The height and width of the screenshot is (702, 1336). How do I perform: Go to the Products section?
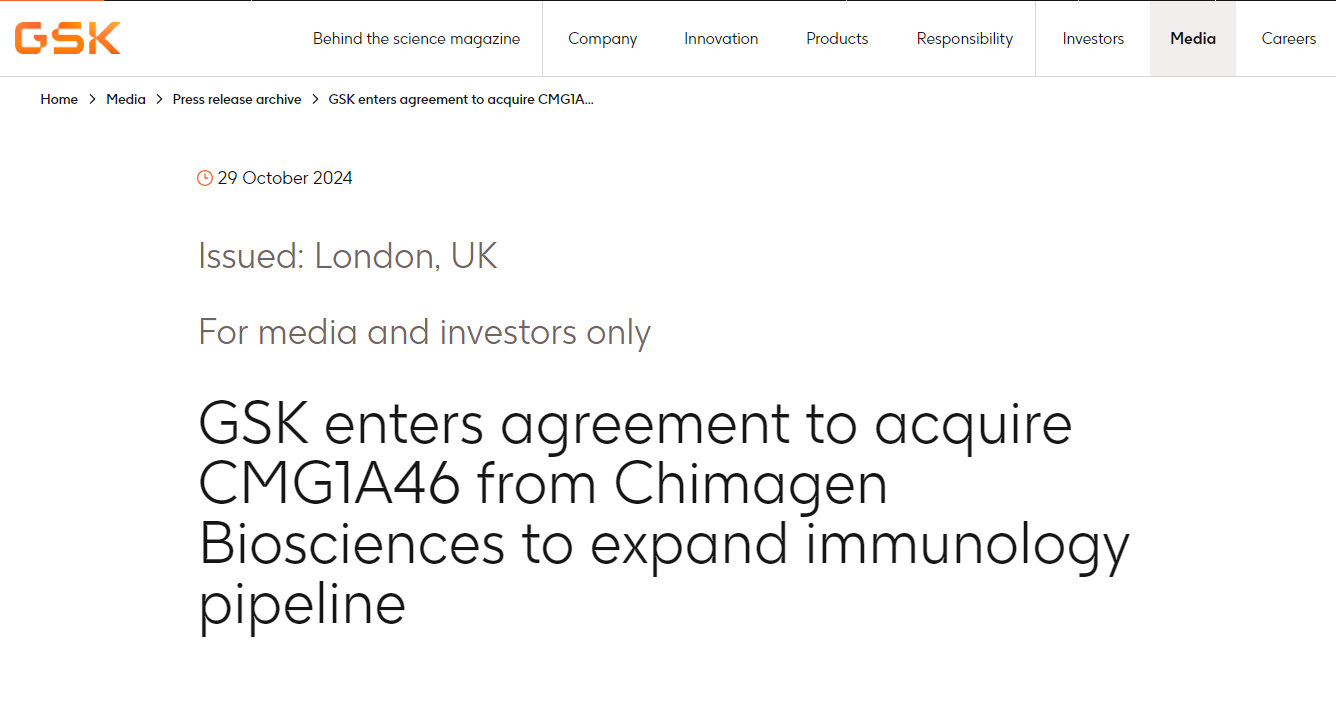click(x=837, y=39)
